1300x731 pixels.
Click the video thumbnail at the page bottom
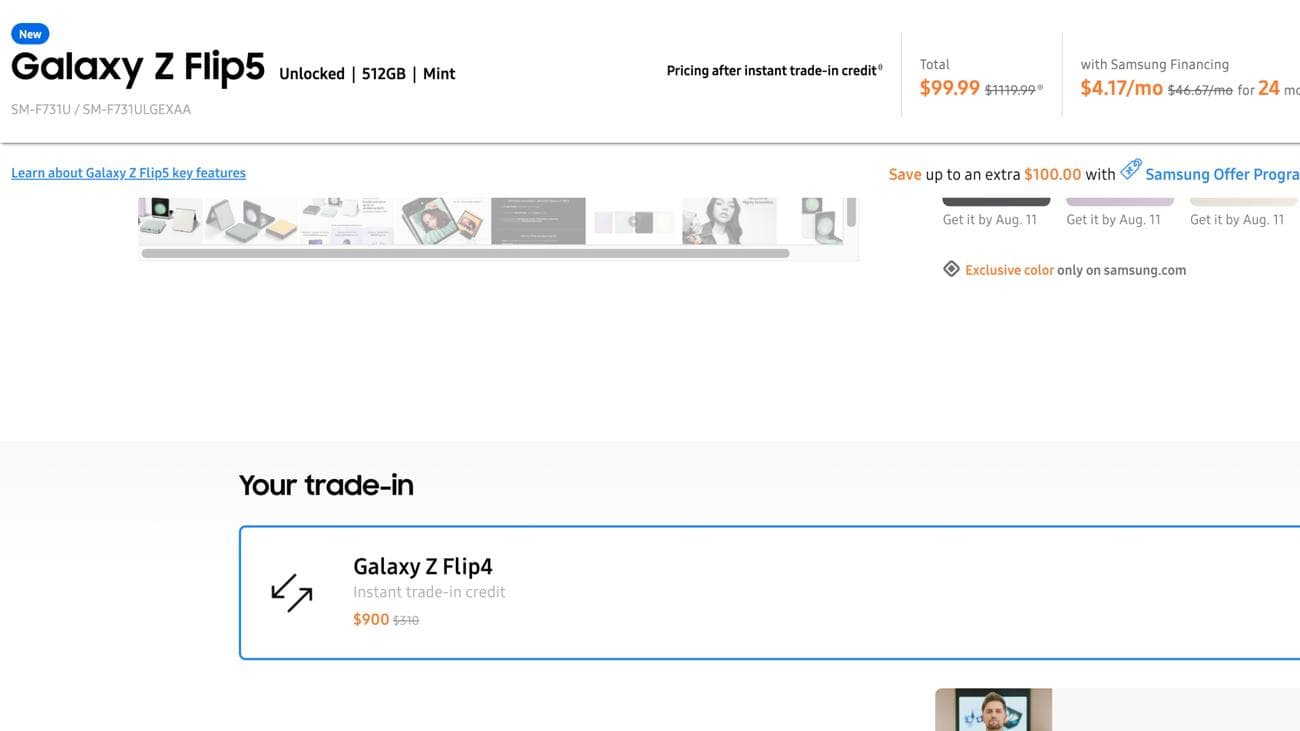(993, 710)
